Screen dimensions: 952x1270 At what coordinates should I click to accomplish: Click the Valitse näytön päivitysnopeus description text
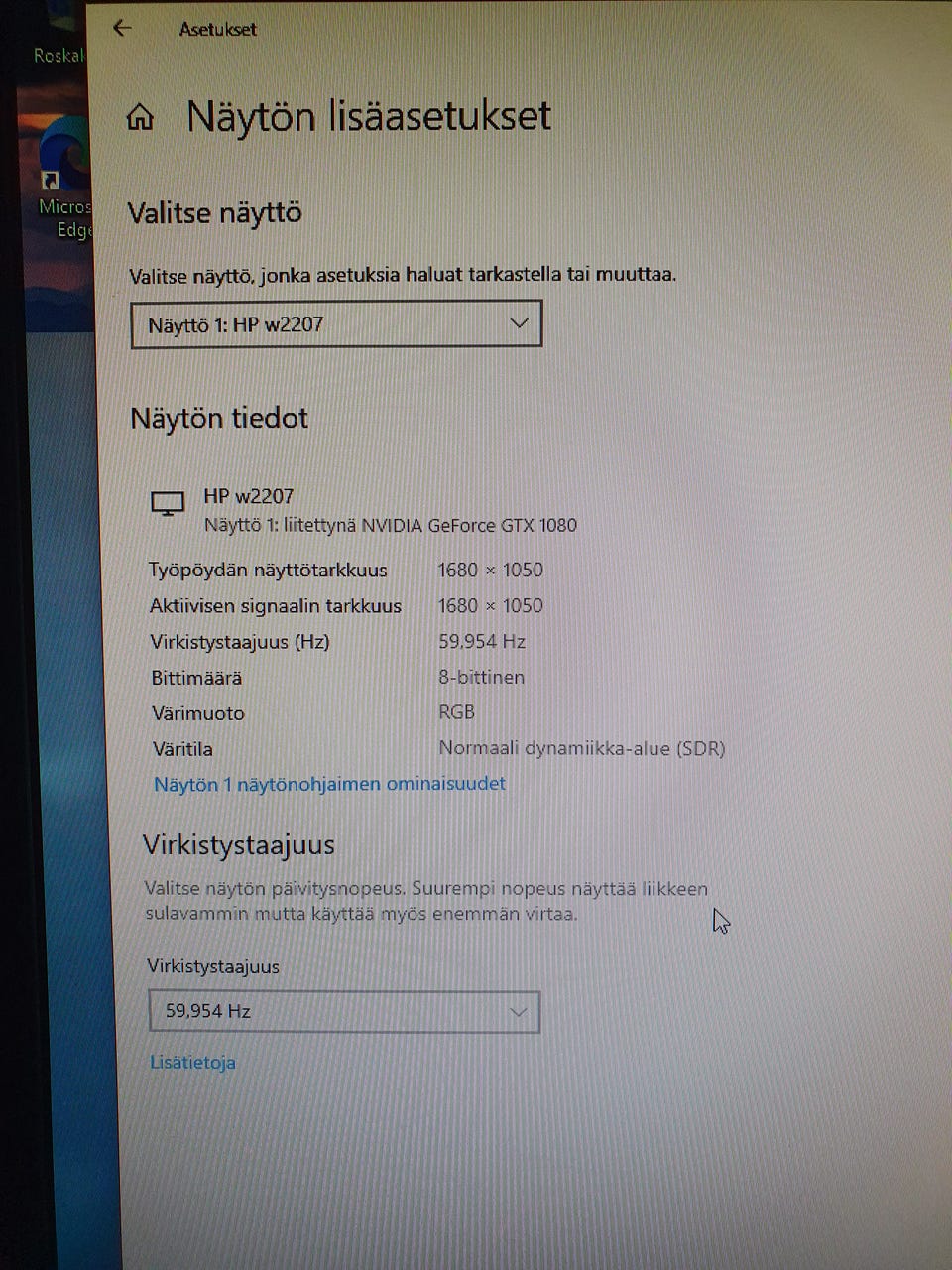(426, 901)
